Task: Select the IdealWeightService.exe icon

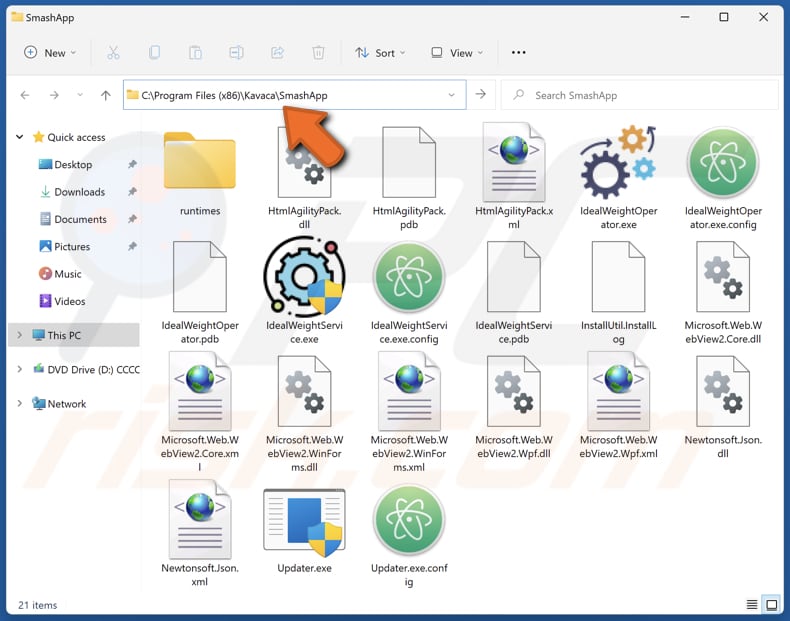Action: [x=304, y=280]
